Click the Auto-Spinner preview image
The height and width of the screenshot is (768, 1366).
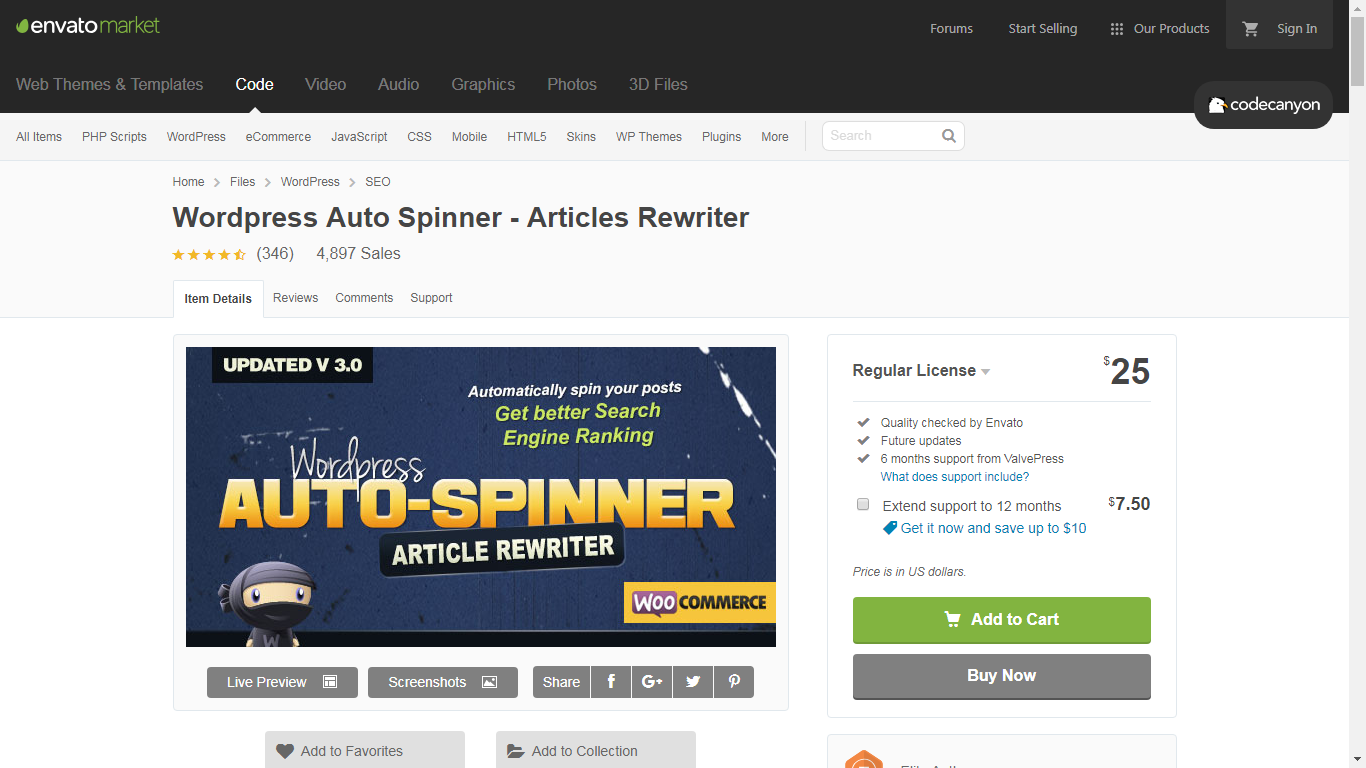pos(481,497)
